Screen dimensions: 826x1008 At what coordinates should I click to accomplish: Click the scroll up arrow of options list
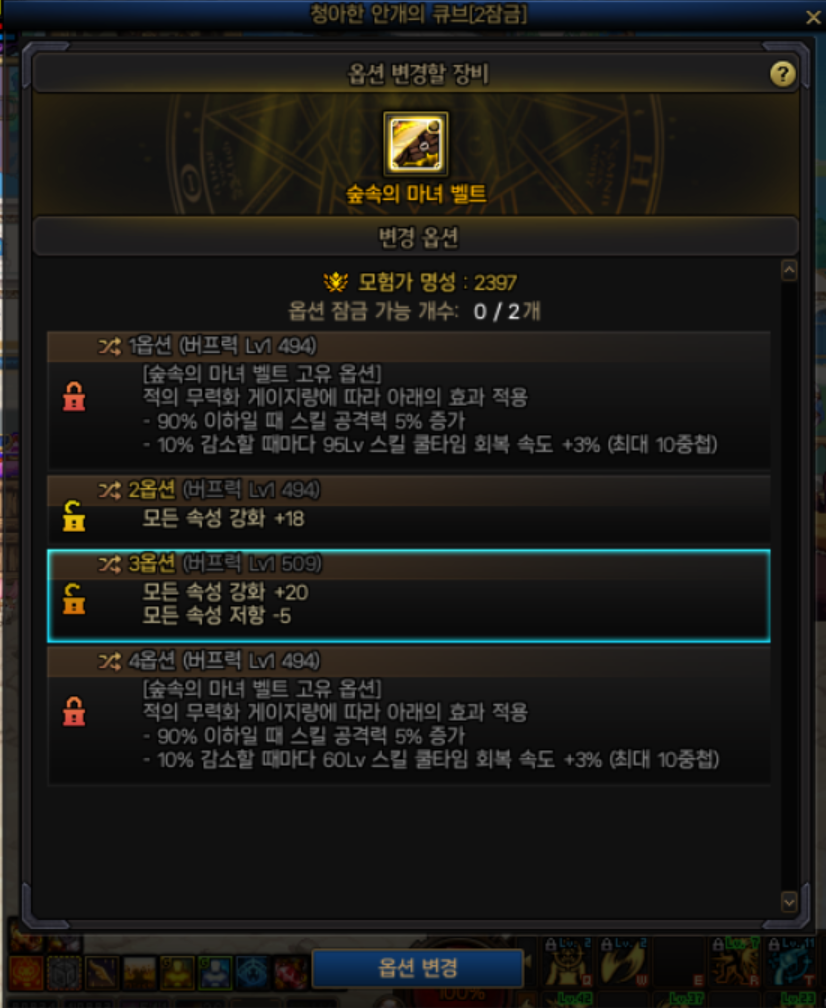(x=789, y=270)
